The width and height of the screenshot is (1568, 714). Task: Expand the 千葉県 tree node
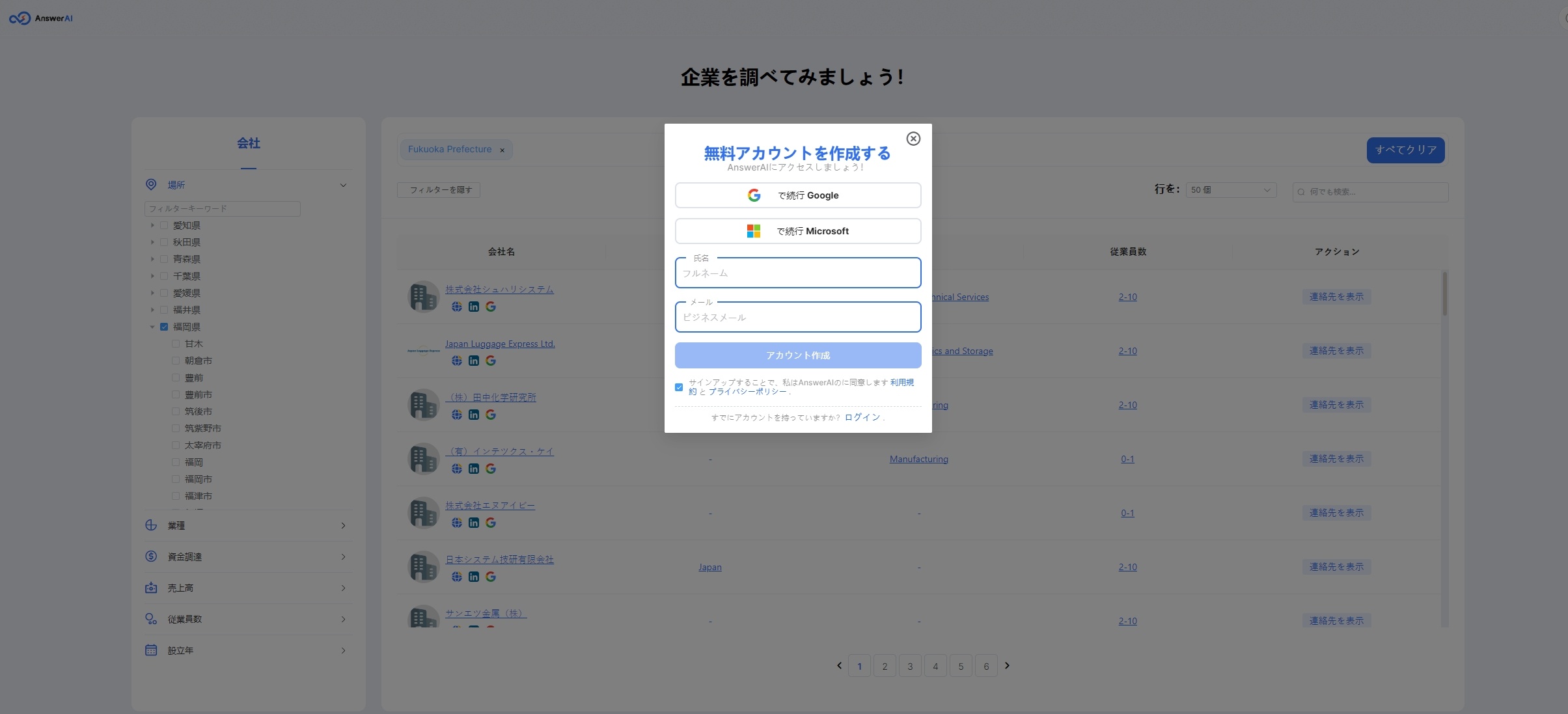pyautogui.click(x=152, y=276)
